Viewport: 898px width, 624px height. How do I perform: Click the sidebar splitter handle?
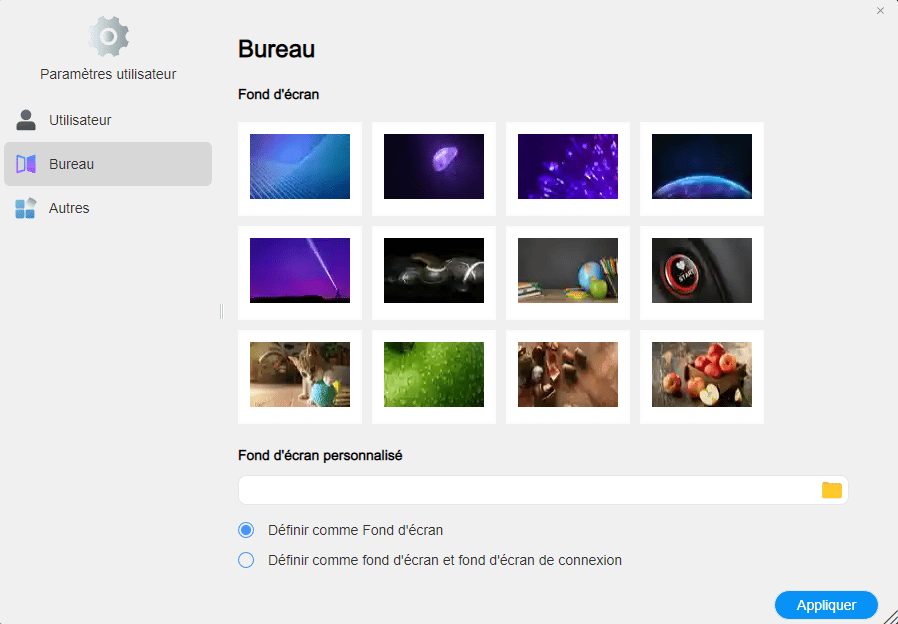221,311
